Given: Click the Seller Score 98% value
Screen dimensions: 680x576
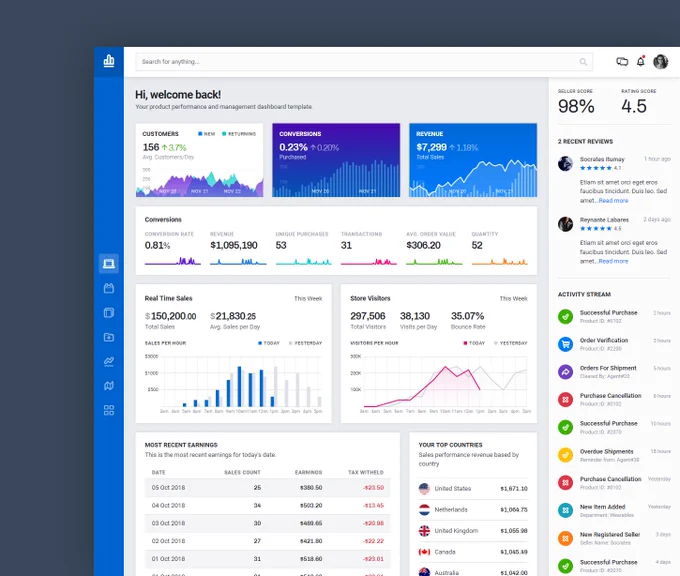Looking at the screenshot, I should [576, 106].
